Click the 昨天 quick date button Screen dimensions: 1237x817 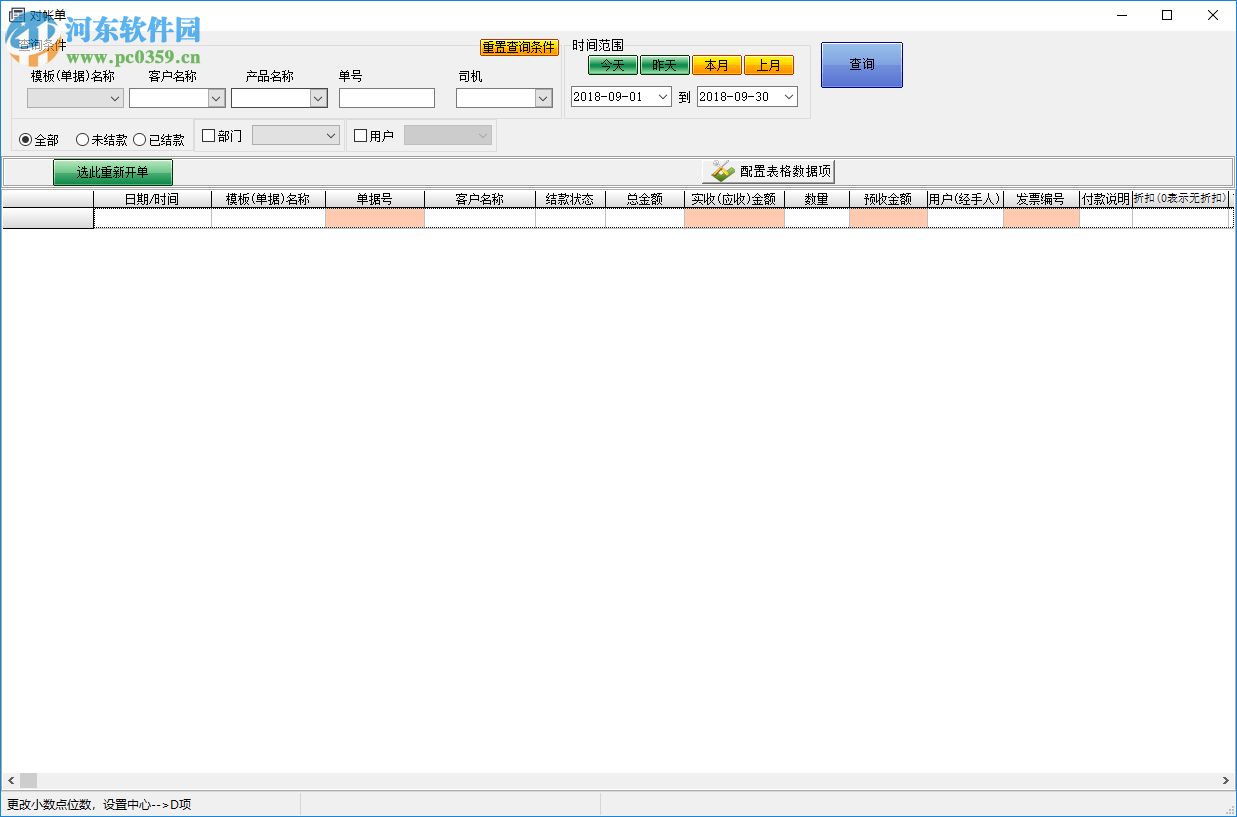point(664,64)
